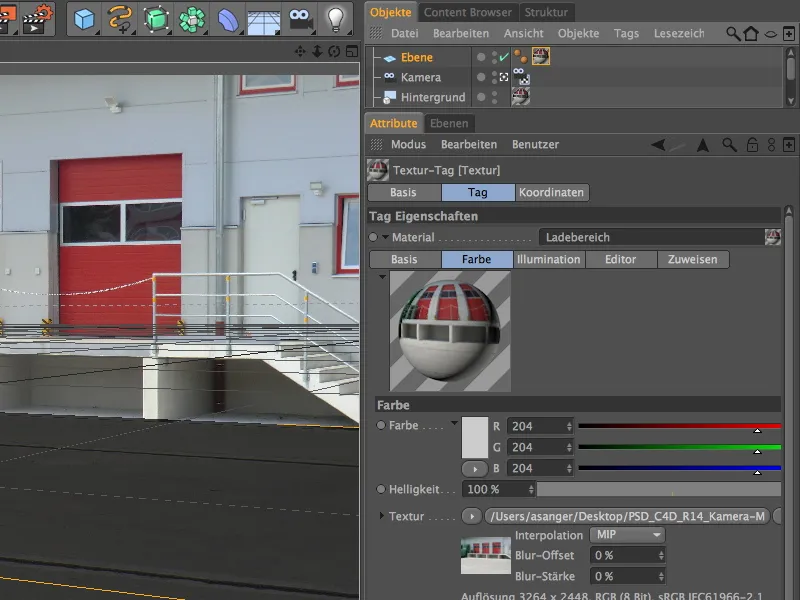Screen dimensions: 800x600
Task: Click the floor grid environment icon
Action: pyautogui.click(x=263, y=17)
